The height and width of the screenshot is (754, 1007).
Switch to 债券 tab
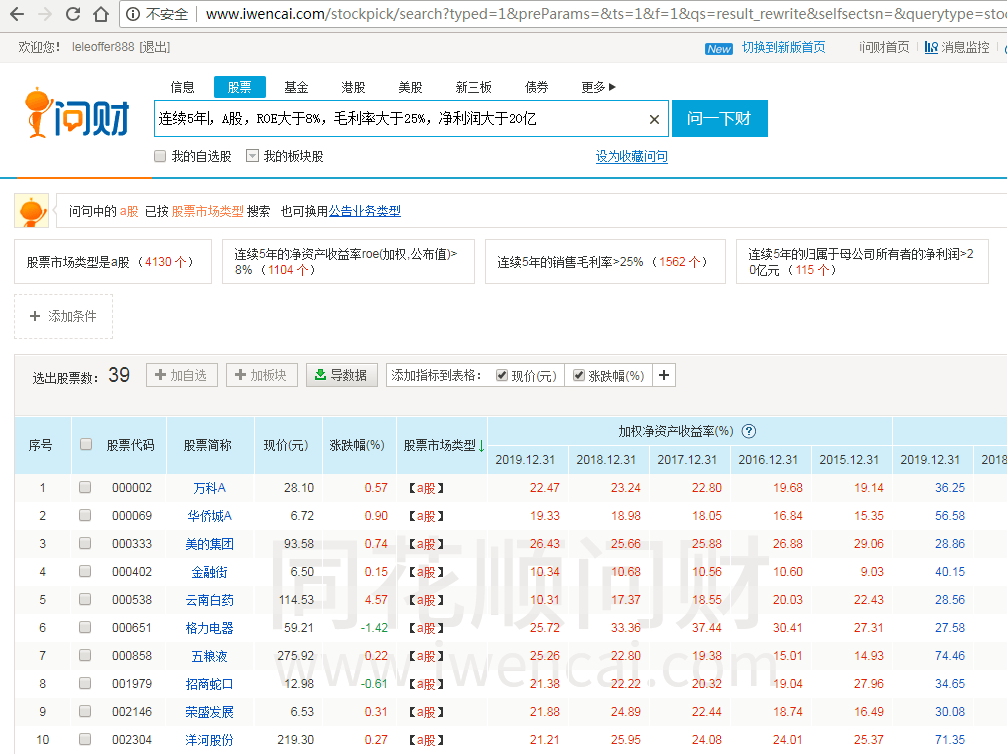(x=536, y=87)
